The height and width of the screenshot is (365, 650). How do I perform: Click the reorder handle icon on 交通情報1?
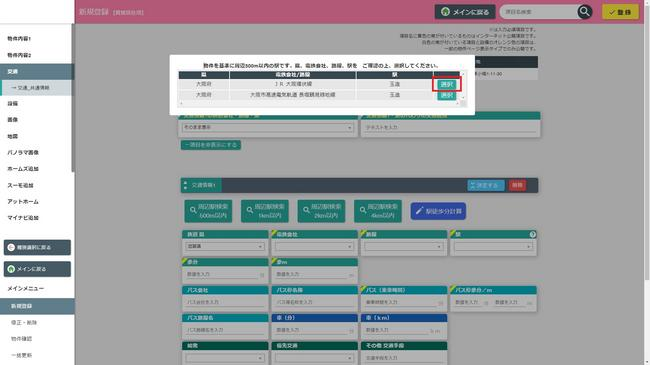[x=185, y=185]
